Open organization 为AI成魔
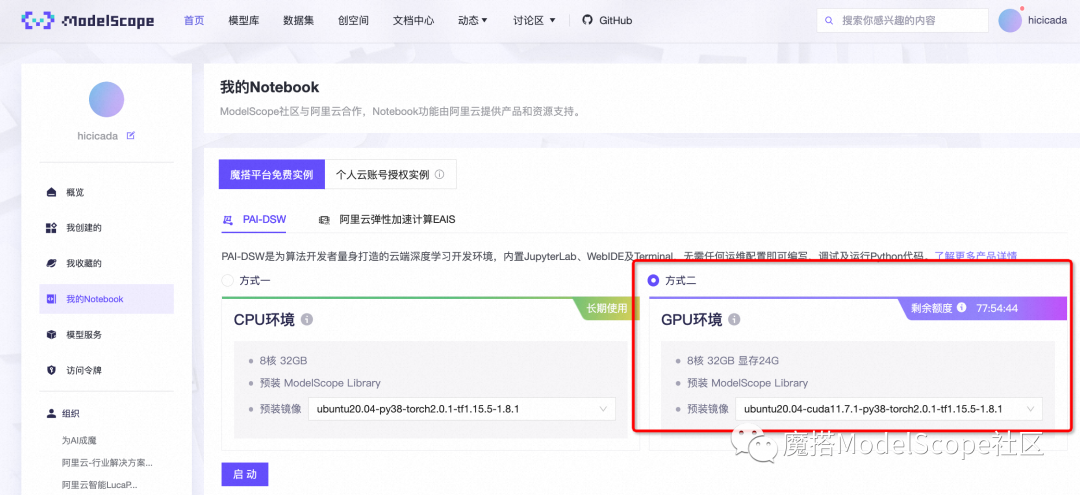The height and width of the screenshot is (495, 1080). pyautogui.click(x=79, y=440)
